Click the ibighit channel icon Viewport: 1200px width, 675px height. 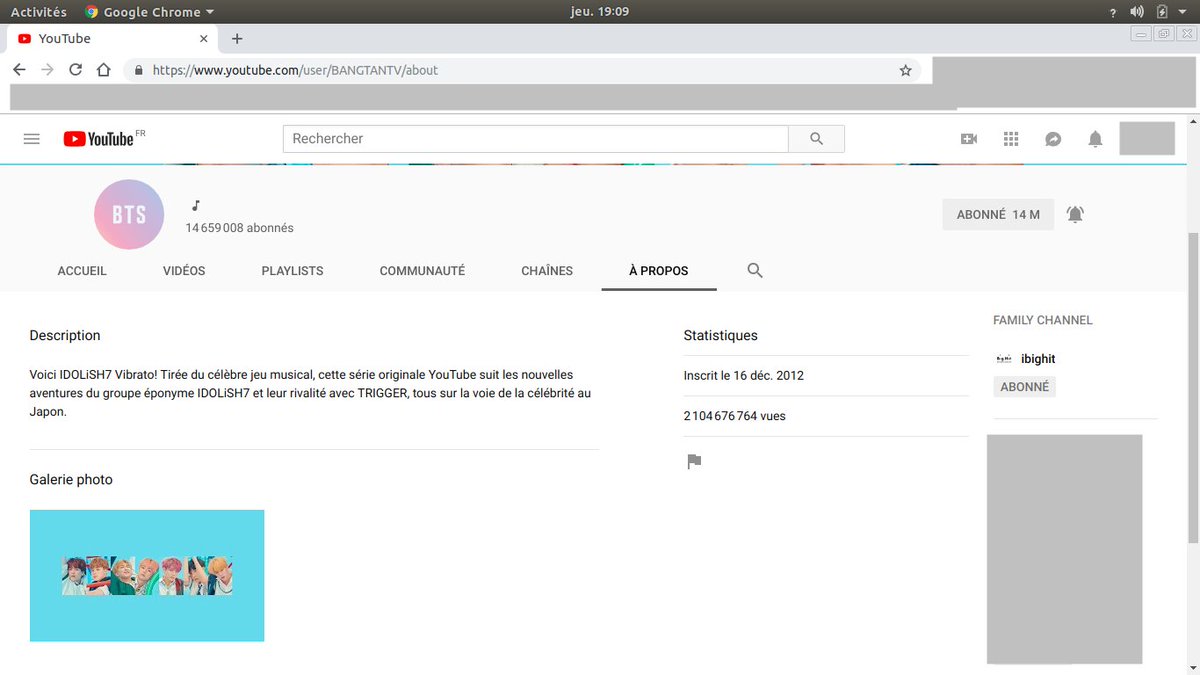[x=1004, y=359]
